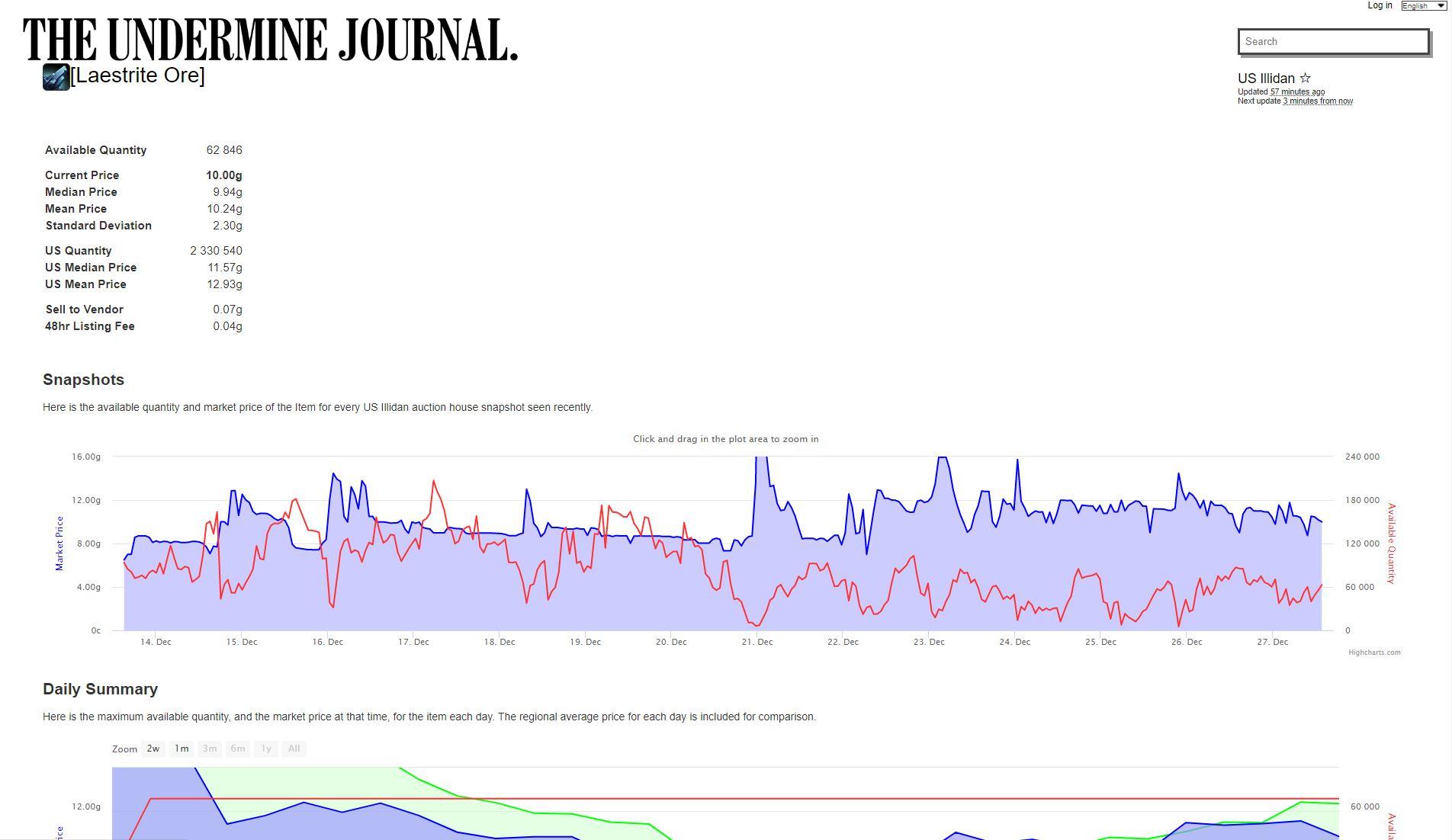
Task: Select the 2w zoom range
Action: [153, 749]
